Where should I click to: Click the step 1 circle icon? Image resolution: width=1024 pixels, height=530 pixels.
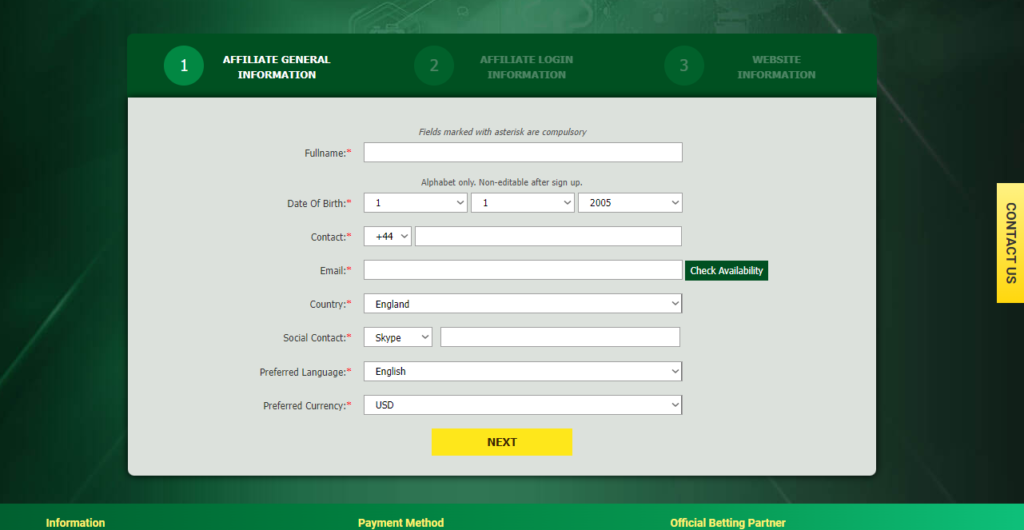click(184, 66)
